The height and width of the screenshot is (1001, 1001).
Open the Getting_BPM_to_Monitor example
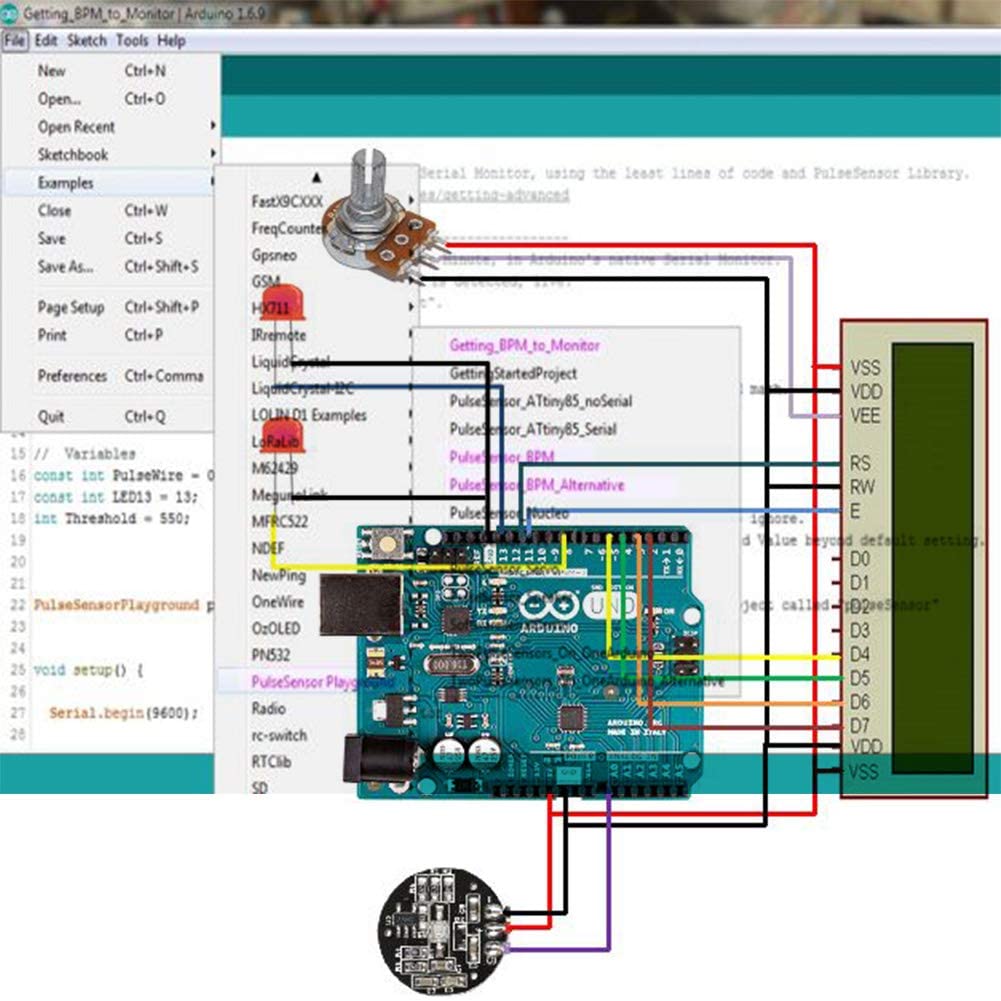click(524, 345)
